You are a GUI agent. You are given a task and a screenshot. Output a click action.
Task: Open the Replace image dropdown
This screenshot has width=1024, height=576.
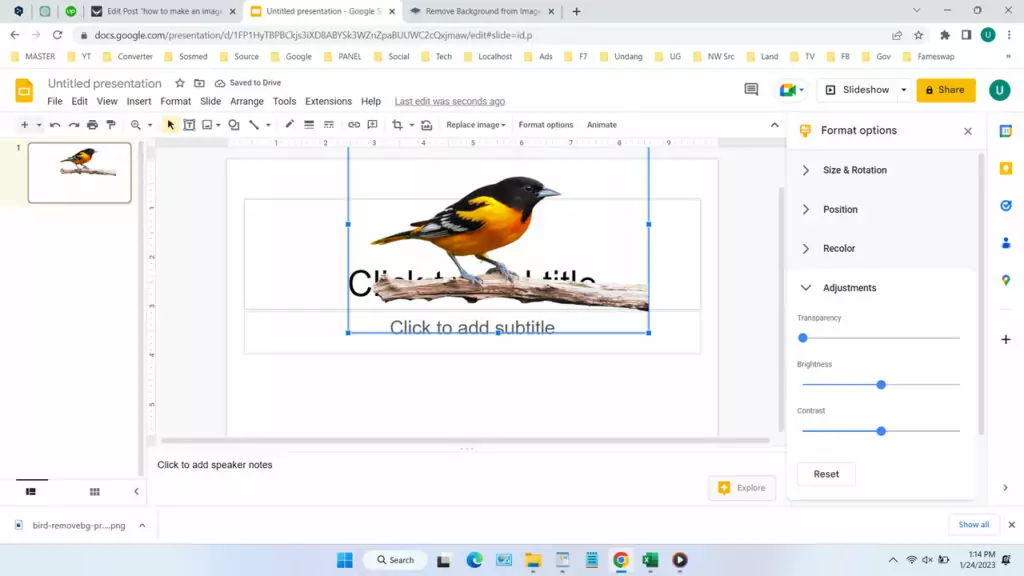point(475,125)
